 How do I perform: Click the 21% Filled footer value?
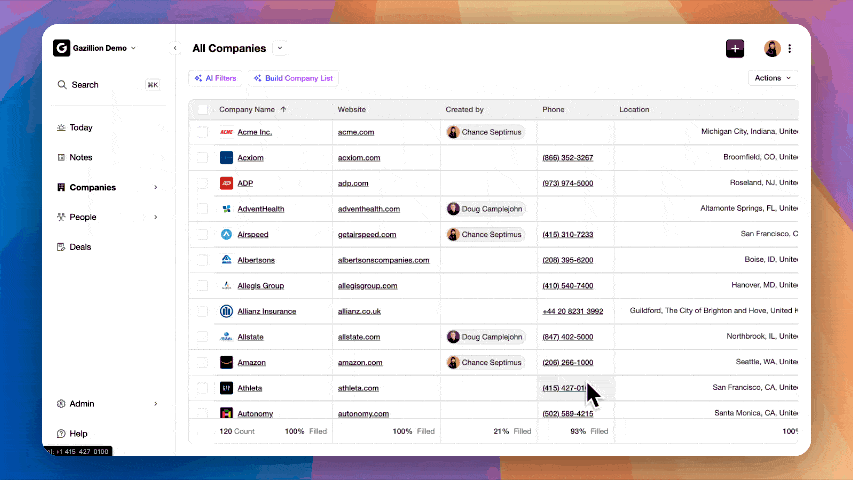[512, 432]
